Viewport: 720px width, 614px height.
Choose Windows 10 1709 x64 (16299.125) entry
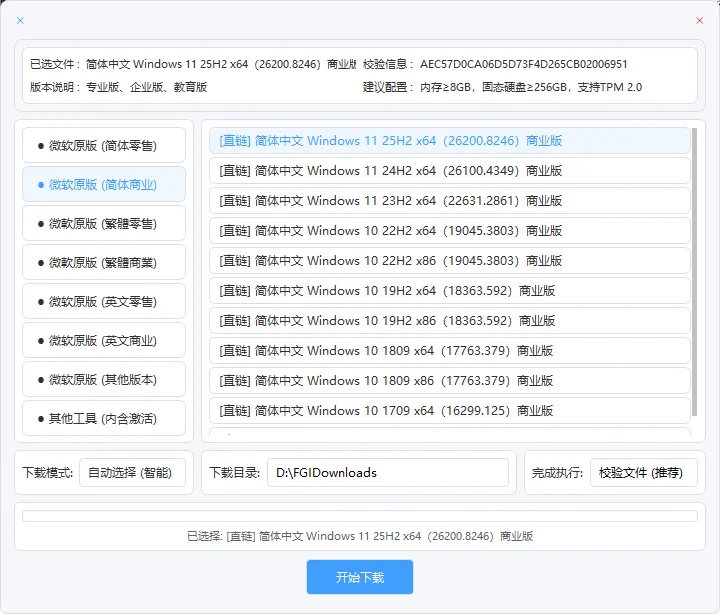pyautogui.click(x=450, y=411)
